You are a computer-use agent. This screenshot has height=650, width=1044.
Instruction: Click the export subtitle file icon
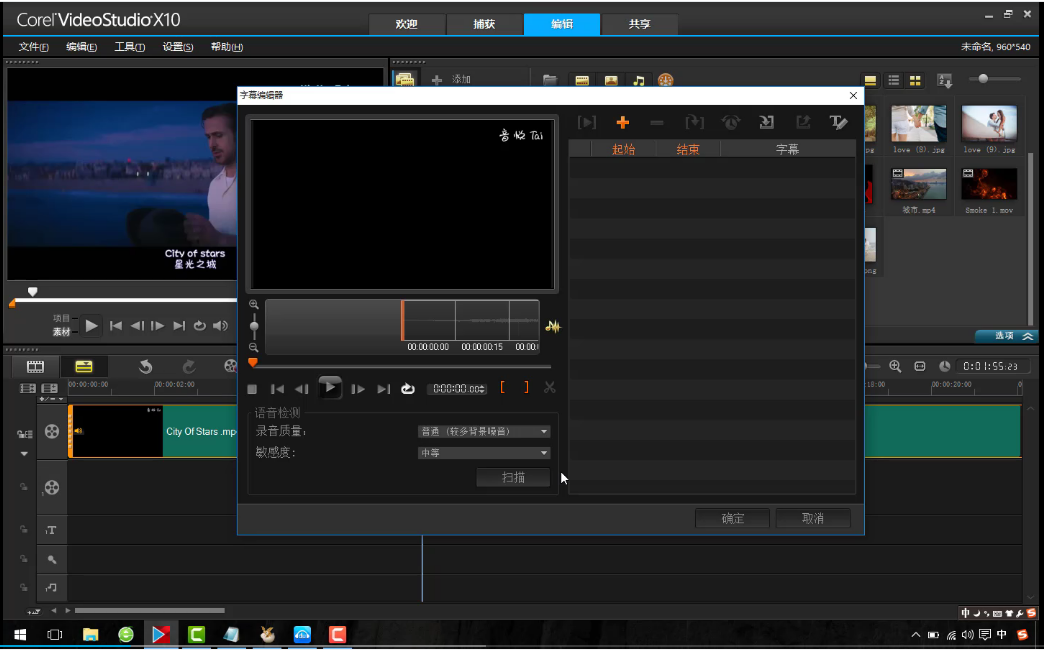pos(803,123)
